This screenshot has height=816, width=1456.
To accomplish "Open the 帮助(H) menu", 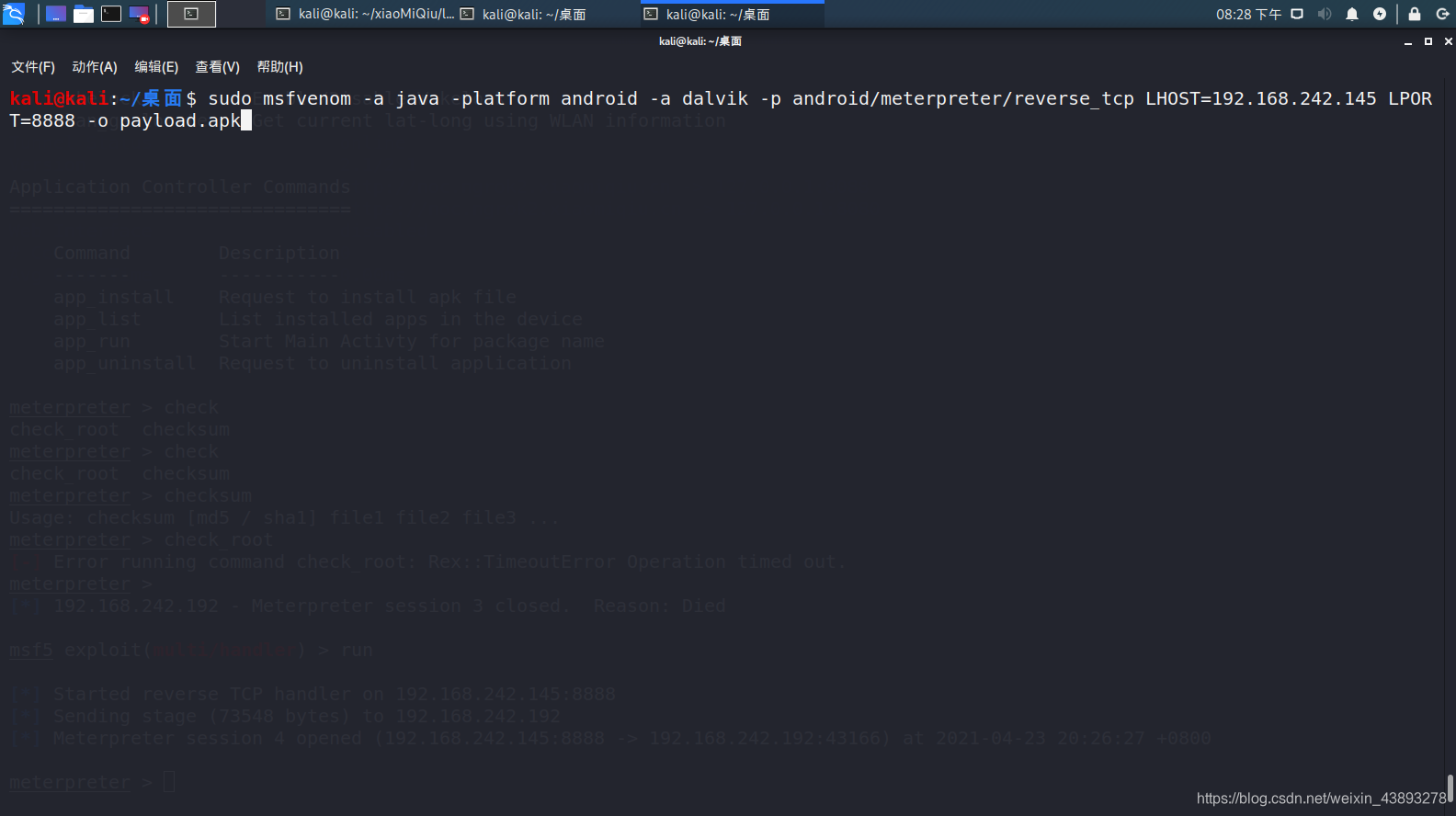I will [x=279, y=67].
